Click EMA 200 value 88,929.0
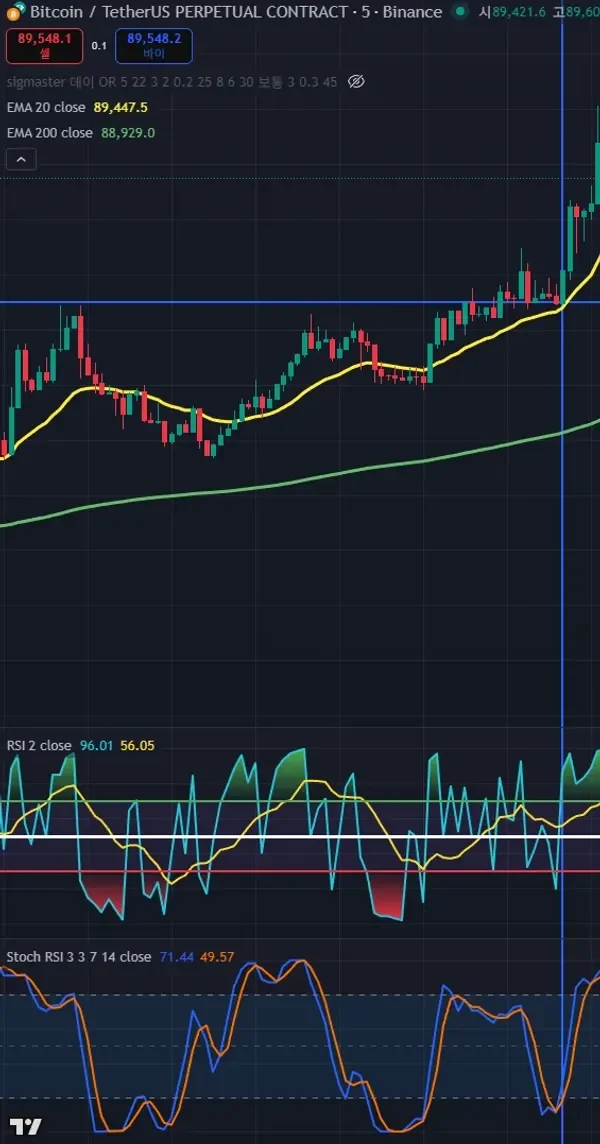 (x=128, y=133)
